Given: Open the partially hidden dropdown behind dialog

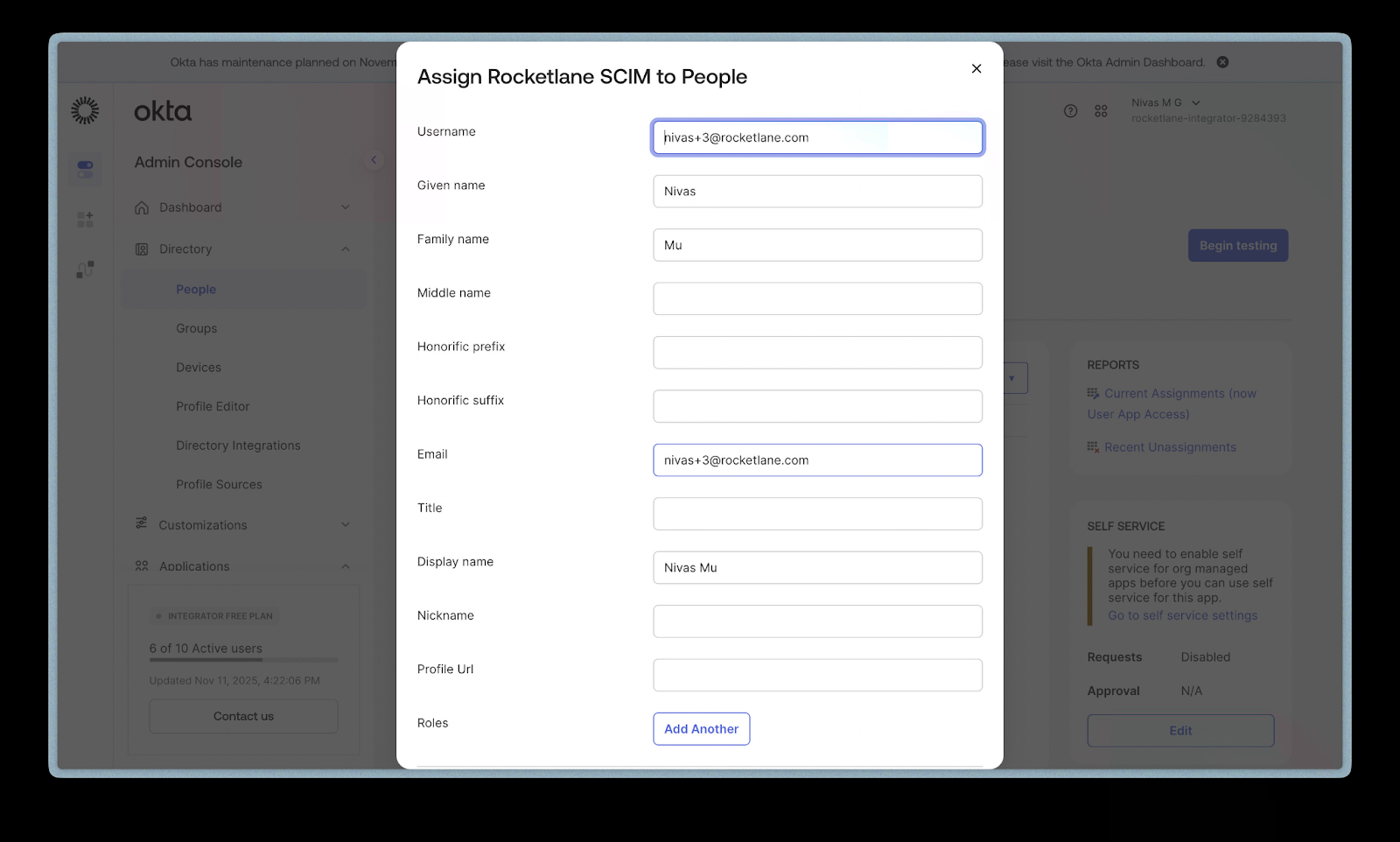Looking at the screenshot, I should tap(1015, 378).
